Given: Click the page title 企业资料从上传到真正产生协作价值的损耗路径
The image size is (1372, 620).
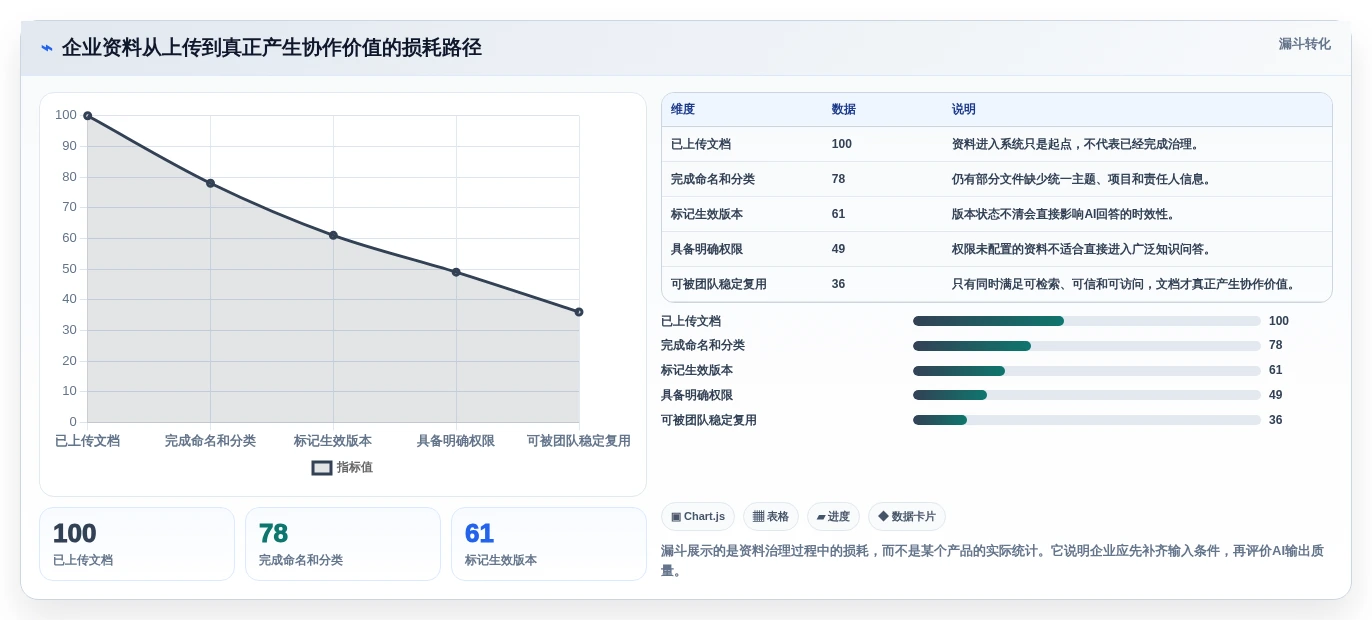Looking at the screenshot, I should pyautogui.click(x=272, y=47).
